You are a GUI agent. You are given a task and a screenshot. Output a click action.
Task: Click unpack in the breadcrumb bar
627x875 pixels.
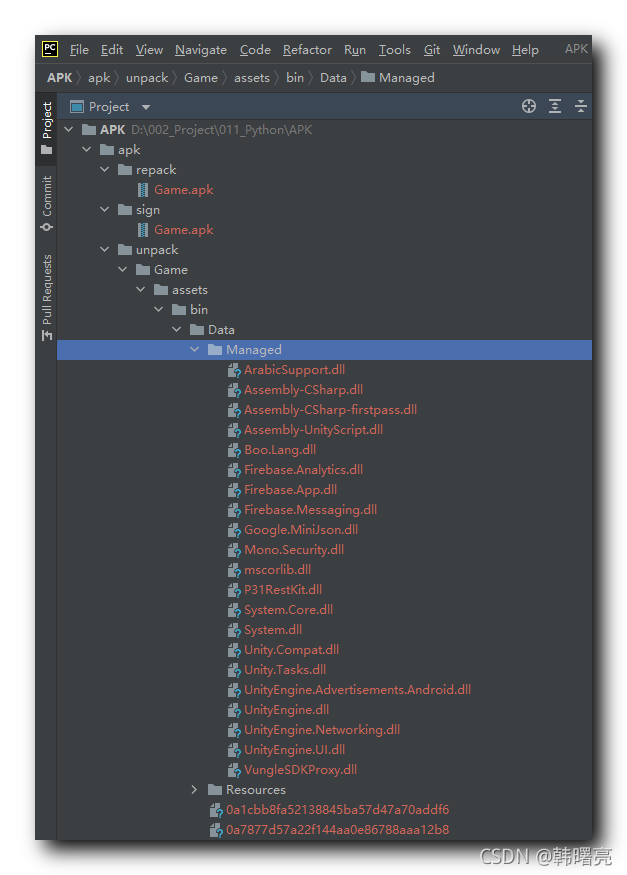point(147,78)
